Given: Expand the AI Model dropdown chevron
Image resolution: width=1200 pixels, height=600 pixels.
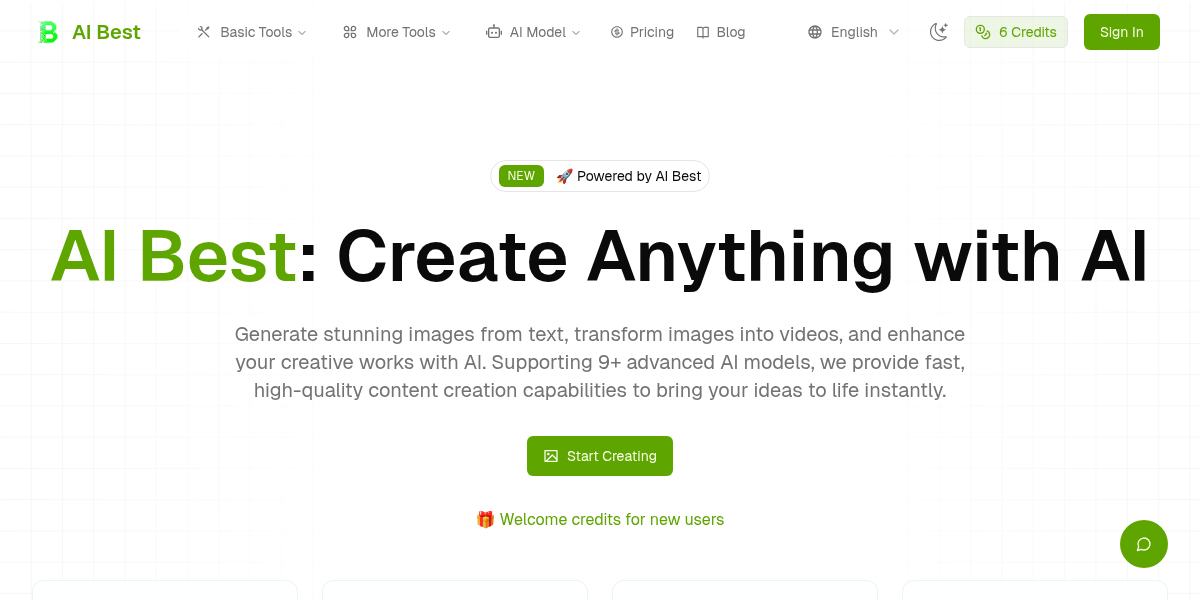Looking at the screenshot, I should coord(576,33).
